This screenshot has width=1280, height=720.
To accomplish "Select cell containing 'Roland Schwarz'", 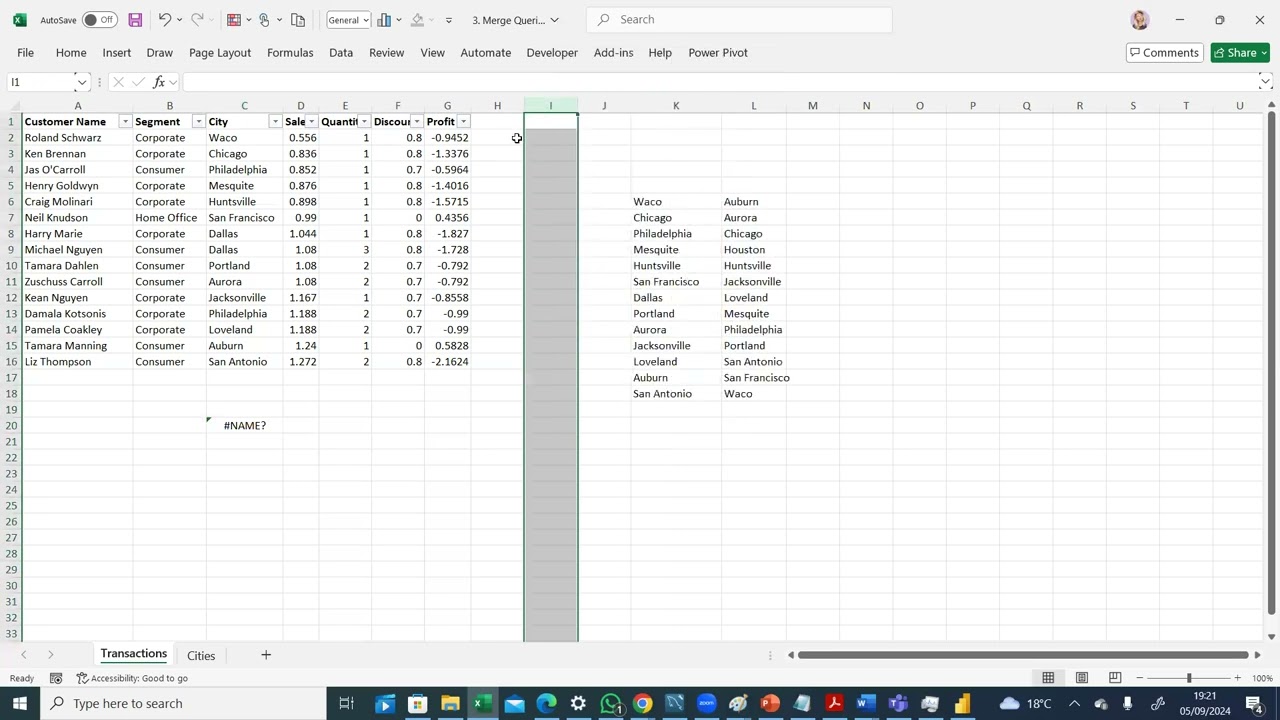I will coord(77,138).
